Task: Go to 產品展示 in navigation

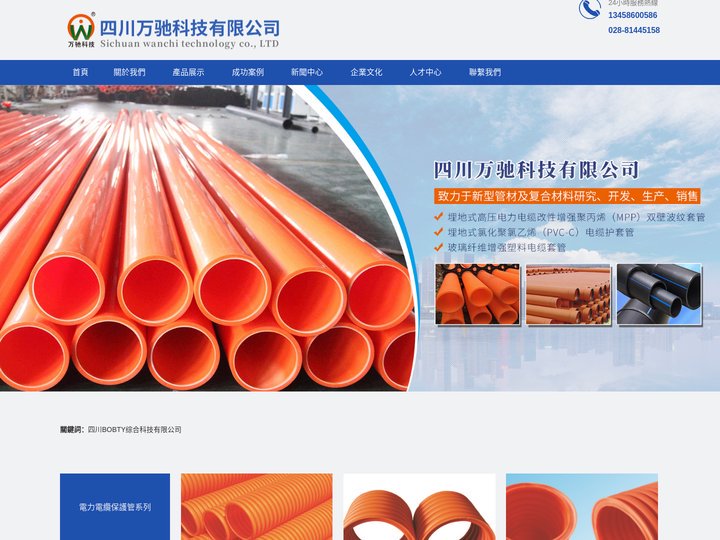Action: tap(189, 72)
